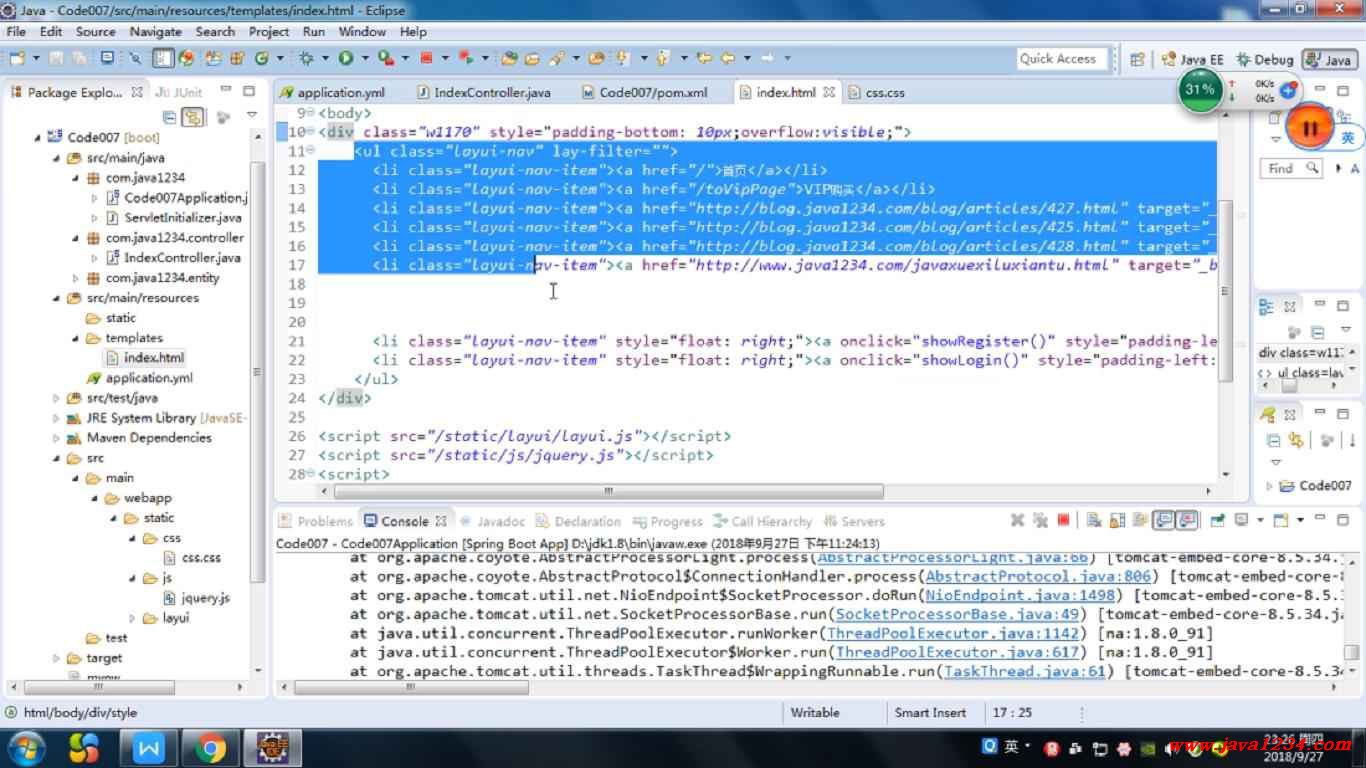Click the Java perspective button
This screenshot has width=1366, height=768.
pyautogui.click(x=1328, y=60)
